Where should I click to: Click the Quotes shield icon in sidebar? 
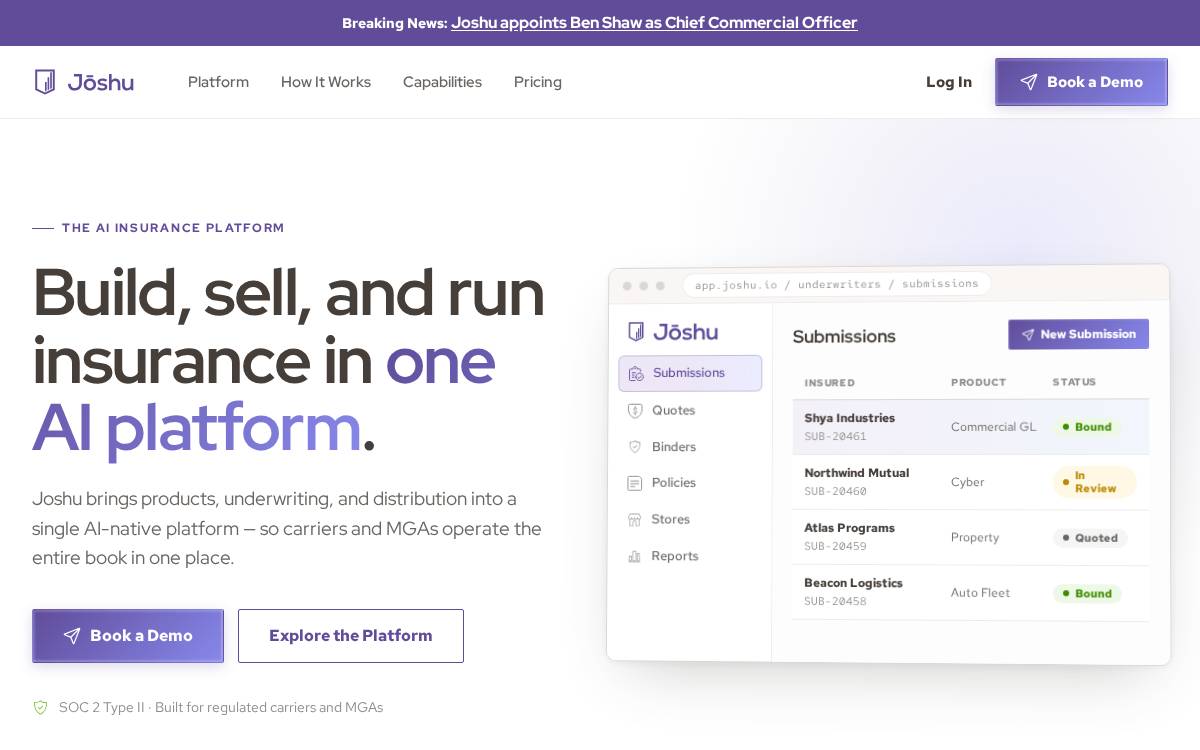pyautogui.click(x=634, y=410)
